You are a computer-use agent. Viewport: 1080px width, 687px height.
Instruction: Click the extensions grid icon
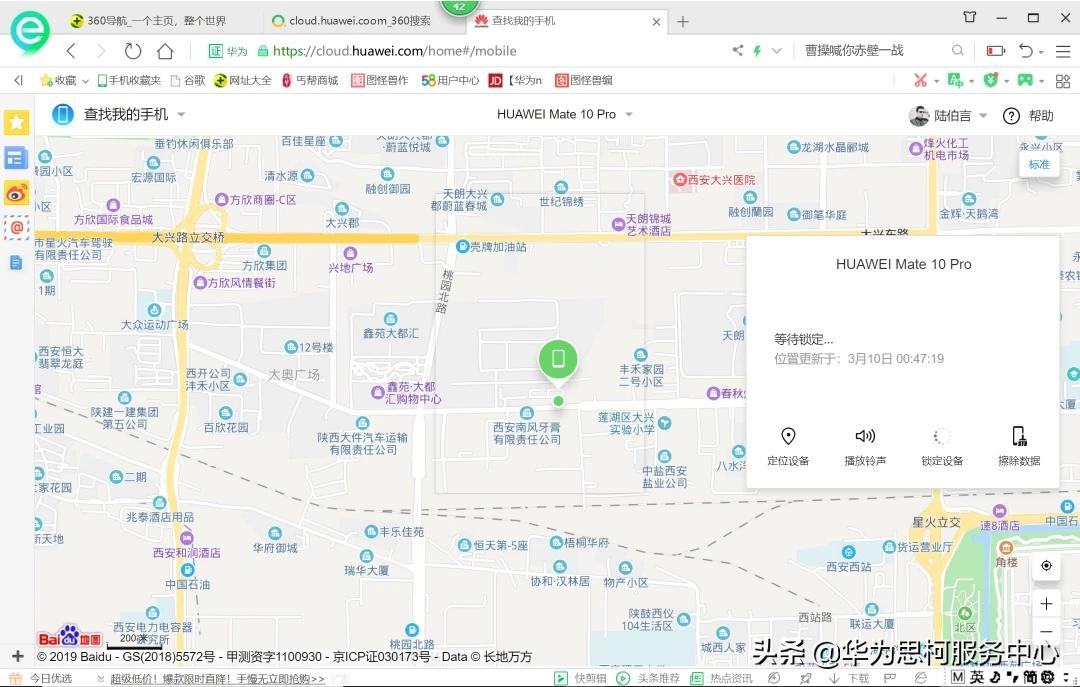(x=1063, y=81)
